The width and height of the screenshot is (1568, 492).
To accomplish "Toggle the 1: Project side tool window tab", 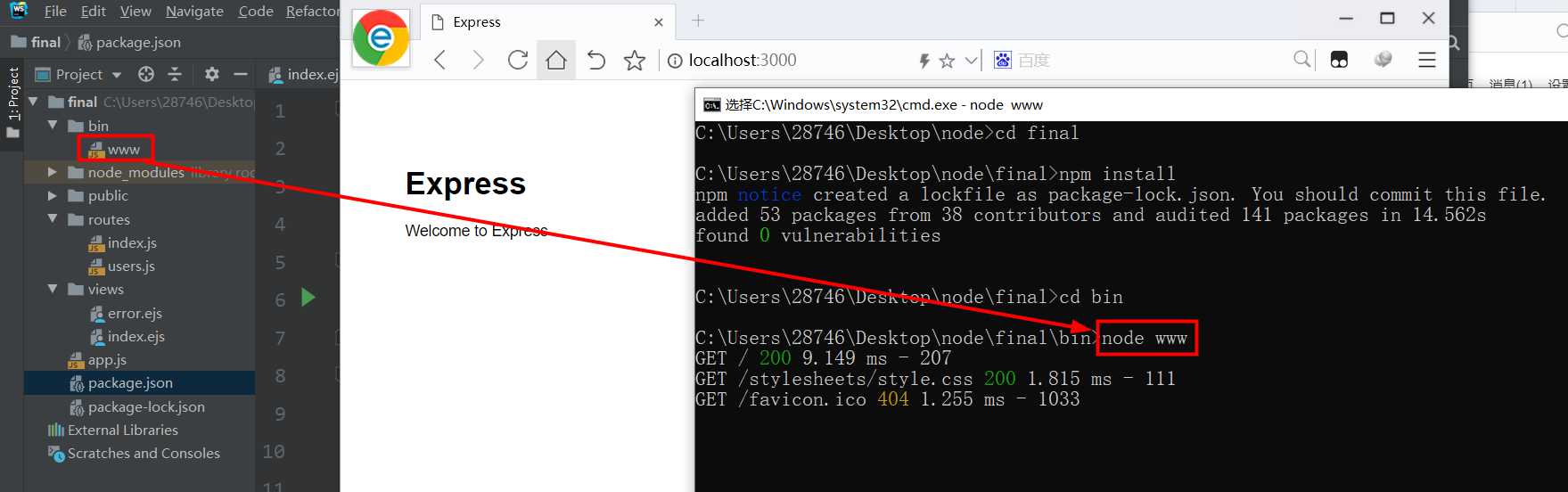I will pyautogui.click(x=12, y=102).
